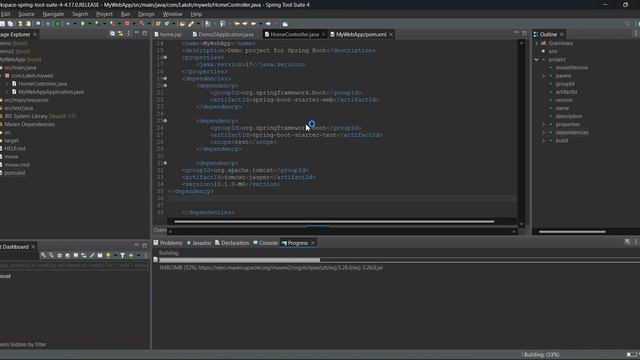This screenshot has width=640, height=360.
Task: Expand dependencies node in Outline
Action: [x=543, y=133]
